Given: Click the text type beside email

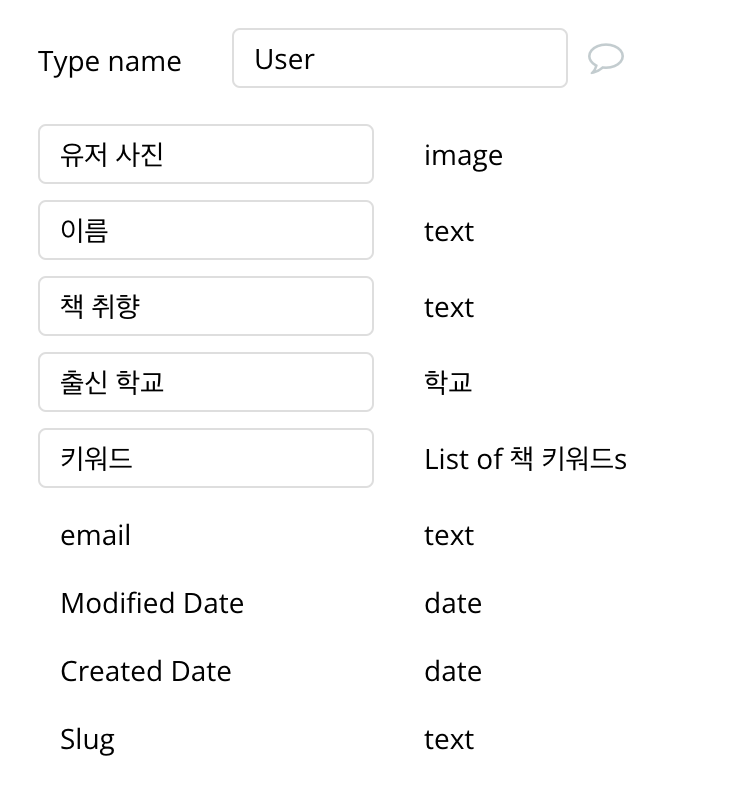Looking at the screenshot, I should coord(448,536).
